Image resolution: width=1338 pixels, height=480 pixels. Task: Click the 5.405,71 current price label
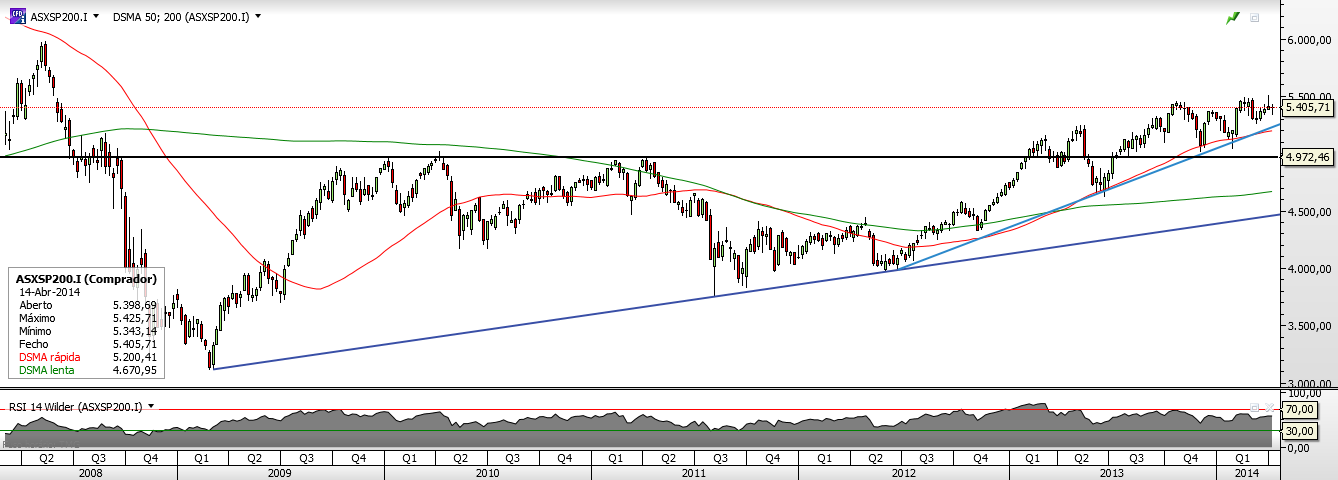tap(1308, 107)
